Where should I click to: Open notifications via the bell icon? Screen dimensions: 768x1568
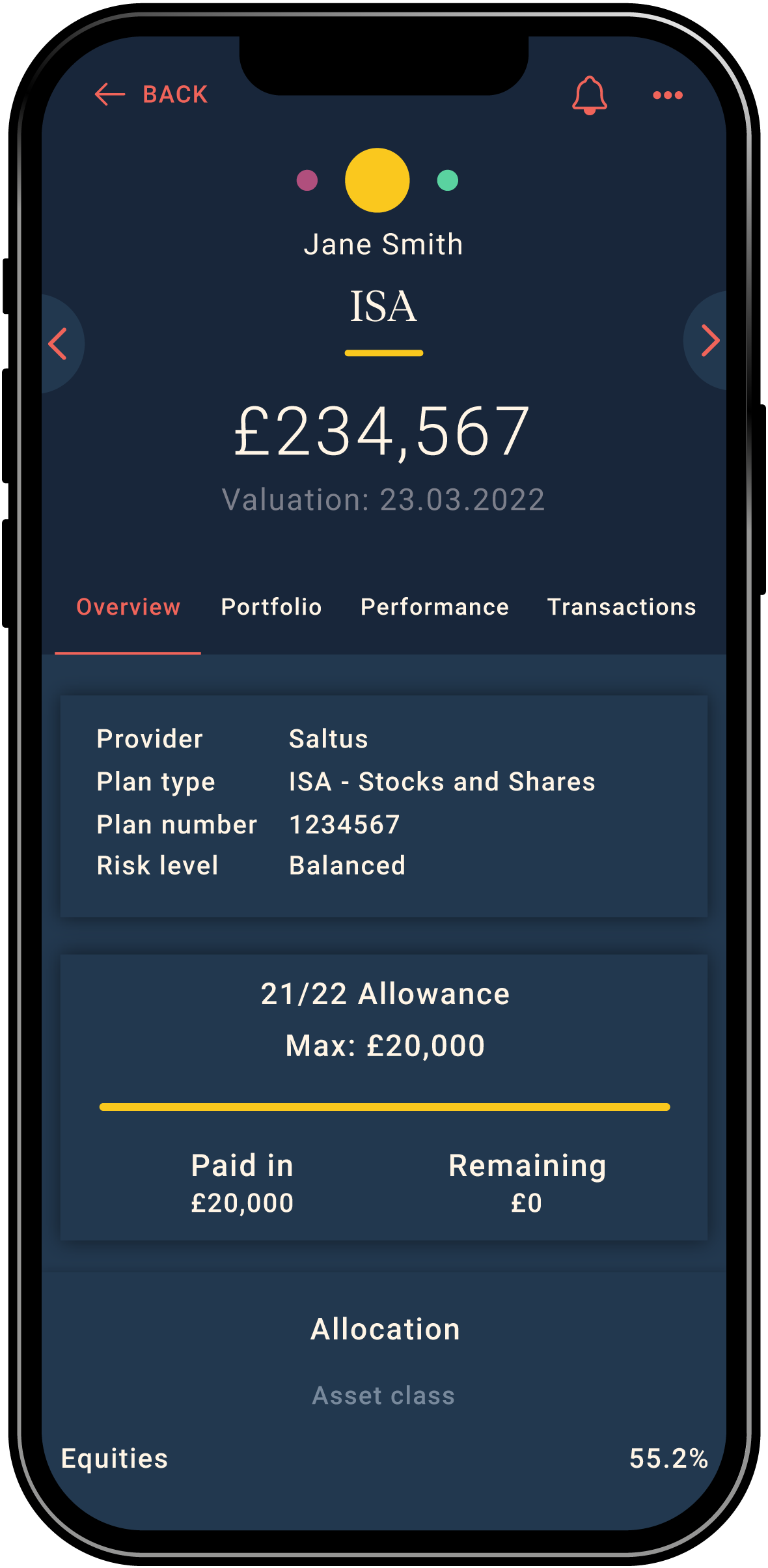tap(590, 96)
